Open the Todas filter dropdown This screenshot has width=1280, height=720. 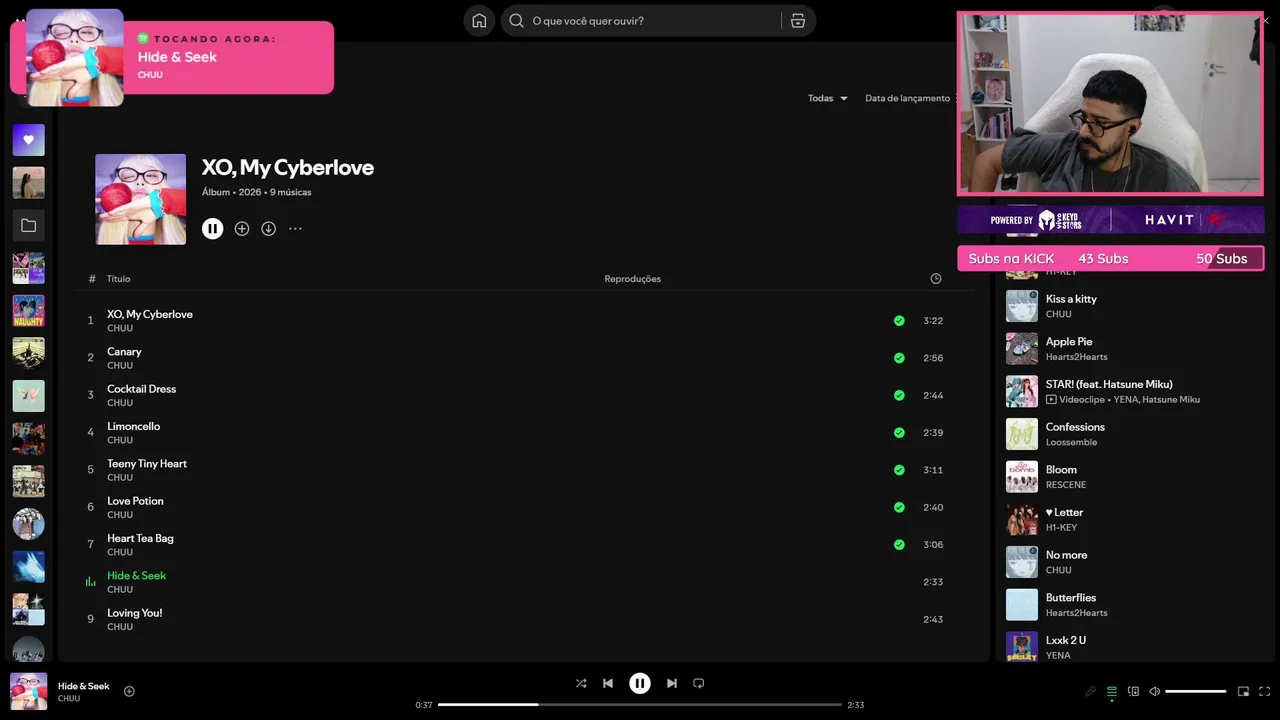[x=828, y=98]
